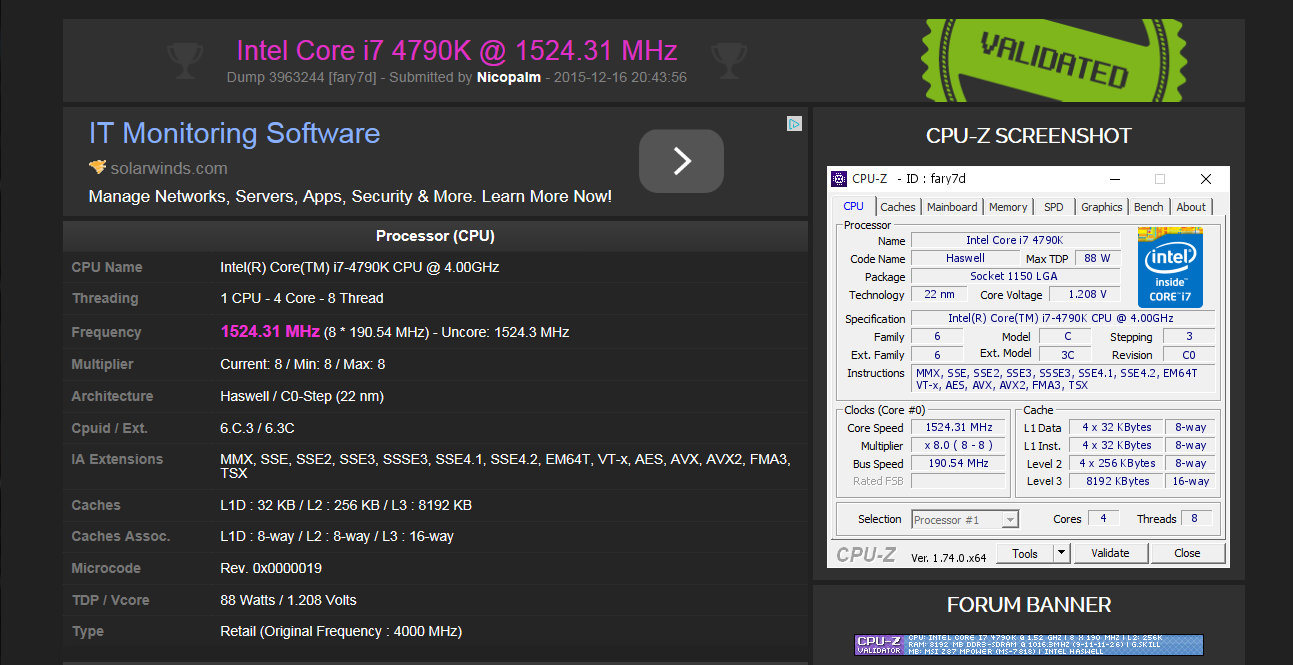This screenshot has width=1293, height=665.
Task: Follow the solarwinds.com link
Action: (169, 168)
